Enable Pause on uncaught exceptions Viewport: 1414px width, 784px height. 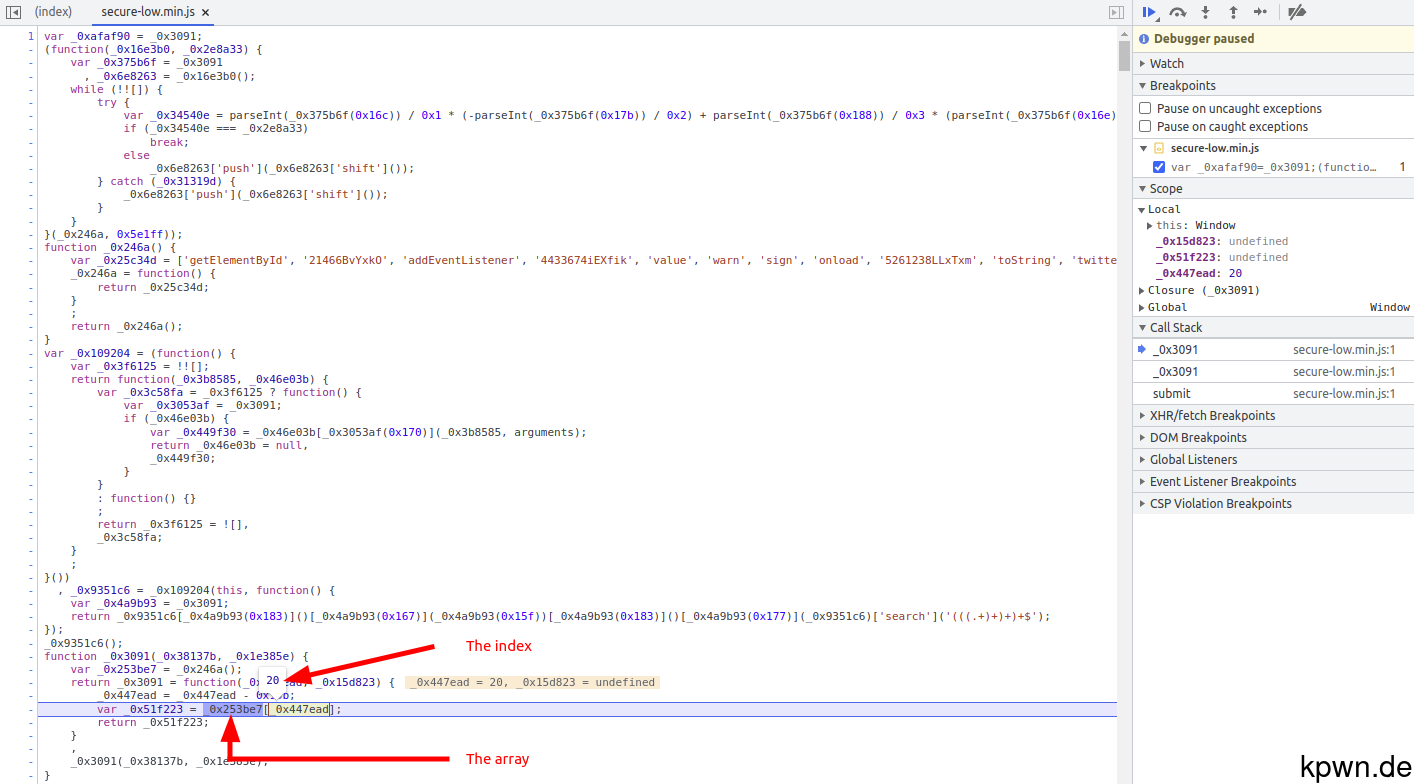coord(1144,108)
